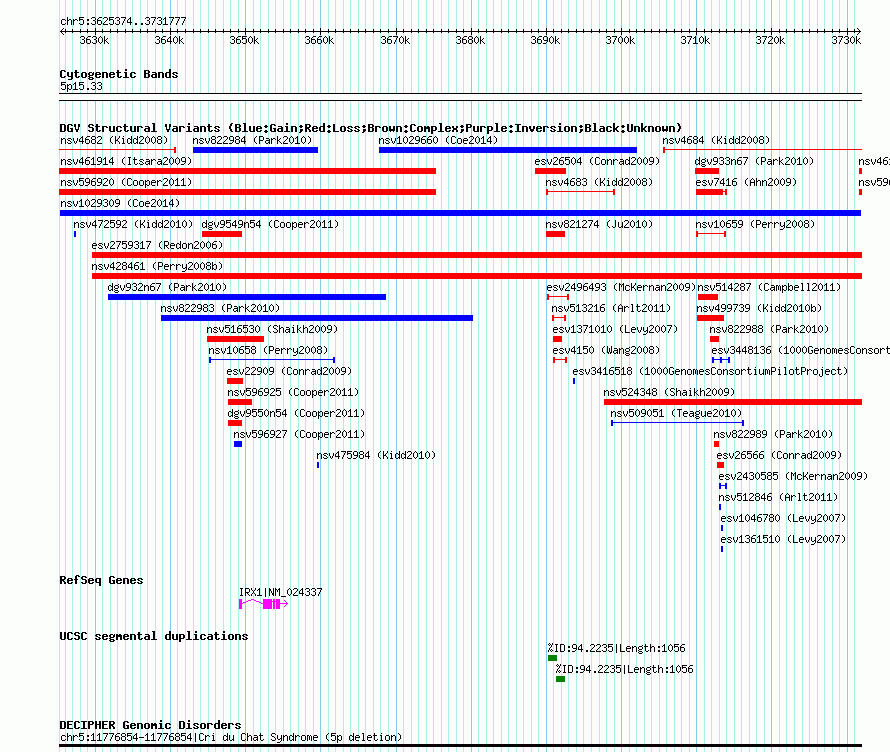Open the Cri du Chat Syndrome entry
Image resolution: width=890 pixels, height=752 pixels.
(231, 737)
